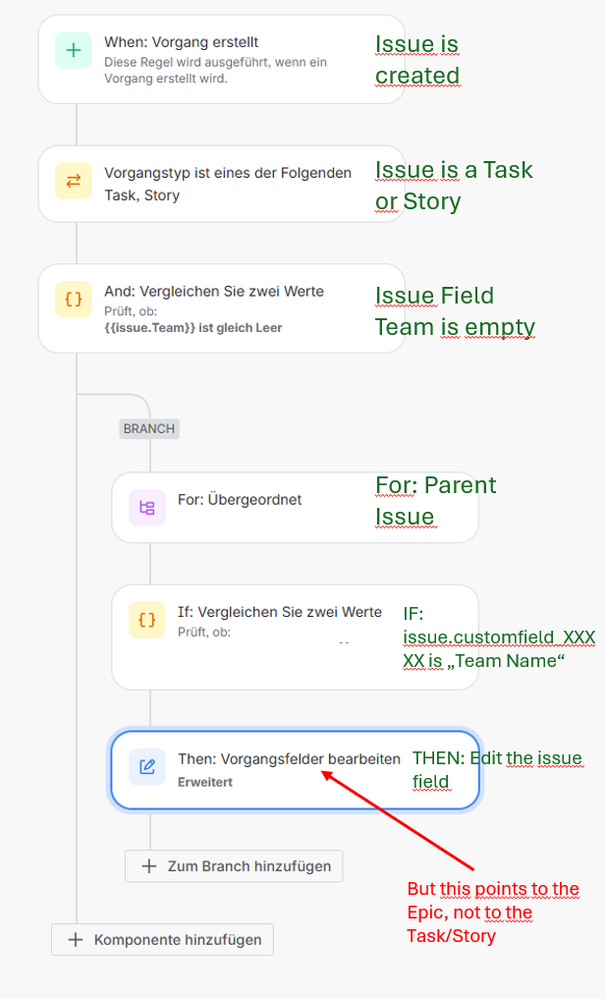Click the braces icon of 'And: Vergleichen Sie zwei Werte'
This screenshot has height=999, width=605.
click(x=73, y=299)
